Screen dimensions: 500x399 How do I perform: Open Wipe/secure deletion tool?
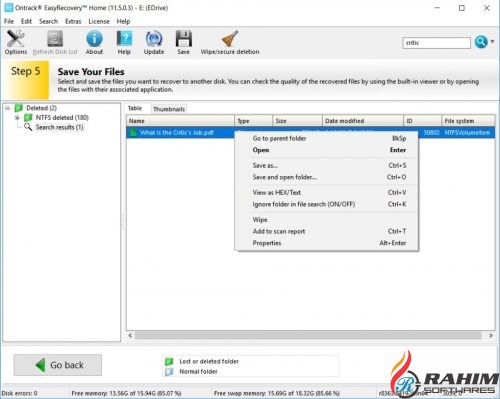point(230,42)
